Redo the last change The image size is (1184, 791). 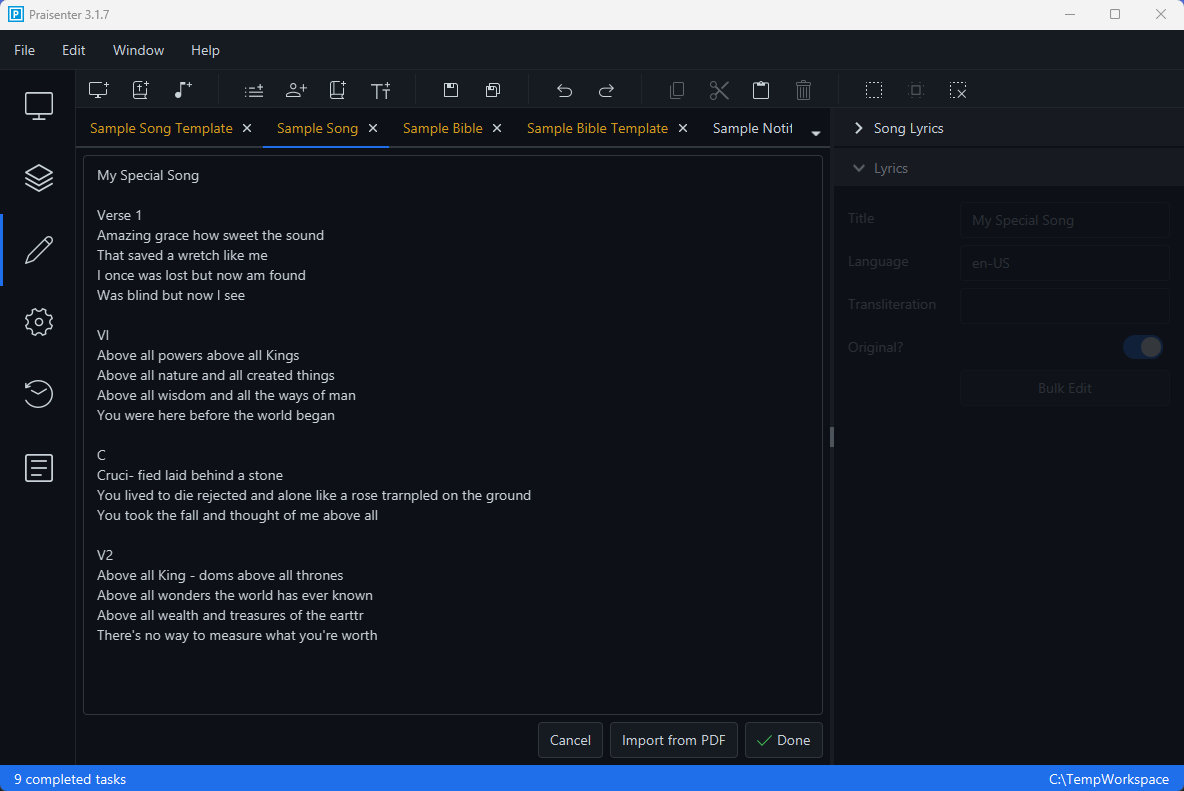tap(605, 89)
